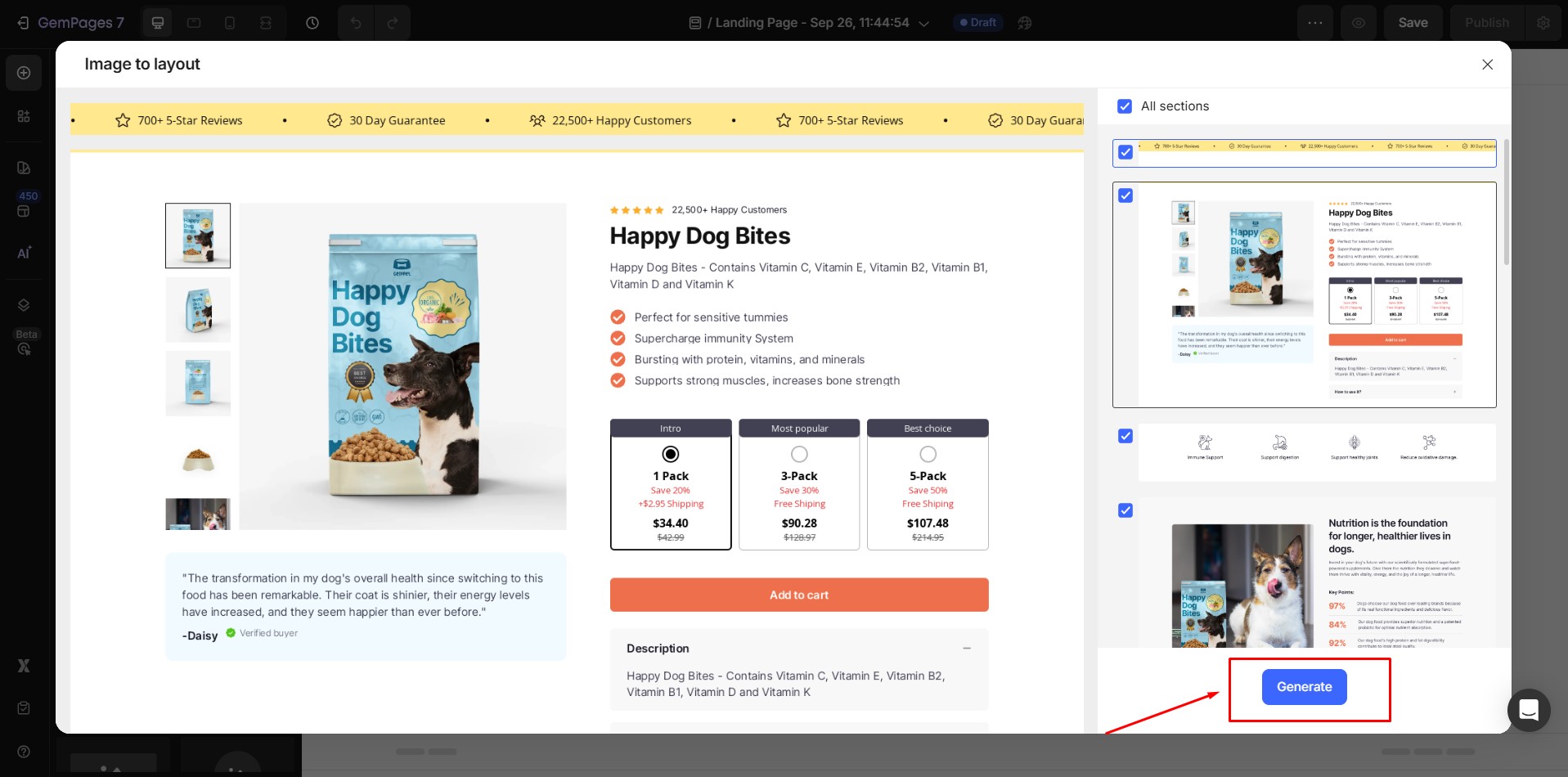Click the preview eye icon
This screenshot has width=1568, height=777.
click(1358, 23)
